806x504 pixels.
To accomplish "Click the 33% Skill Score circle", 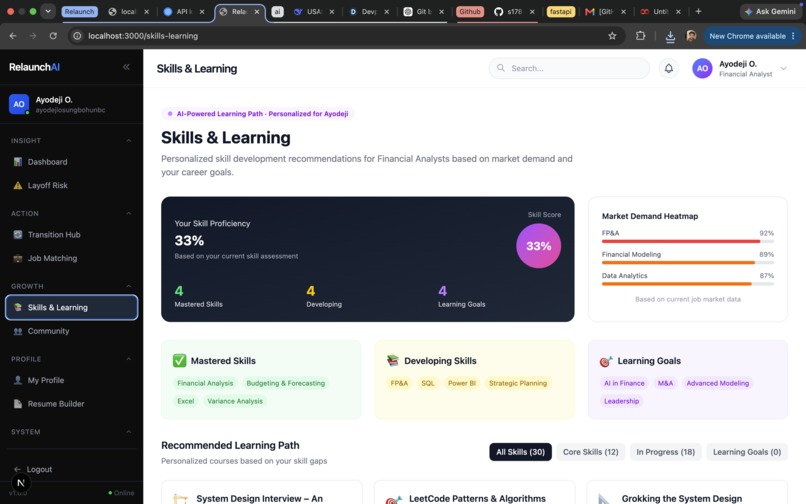I will coord(538,246).
